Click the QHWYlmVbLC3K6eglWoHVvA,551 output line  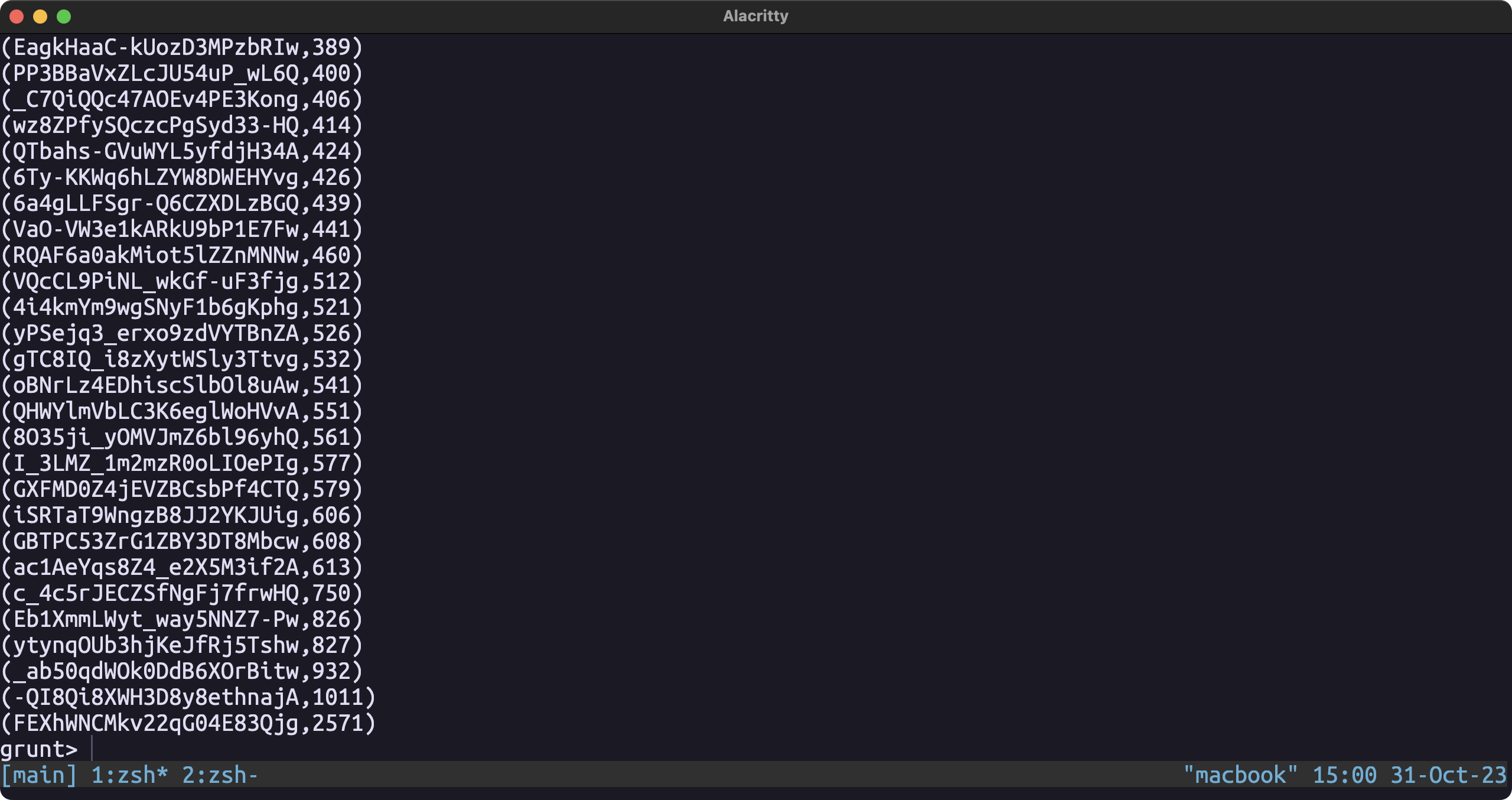(x=182, y=411)
